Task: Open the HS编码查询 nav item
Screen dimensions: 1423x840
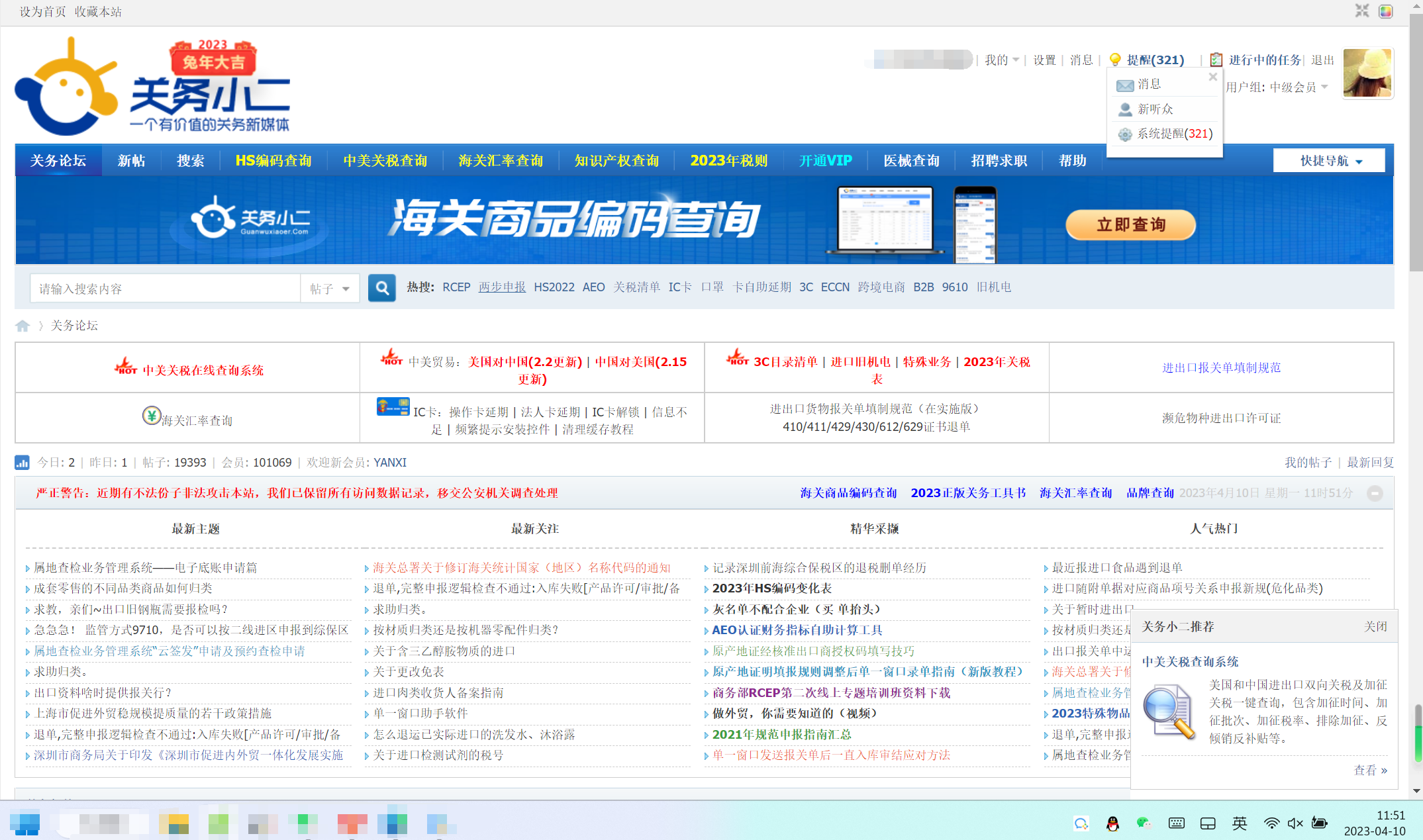Action: click(x=273, y=161)
